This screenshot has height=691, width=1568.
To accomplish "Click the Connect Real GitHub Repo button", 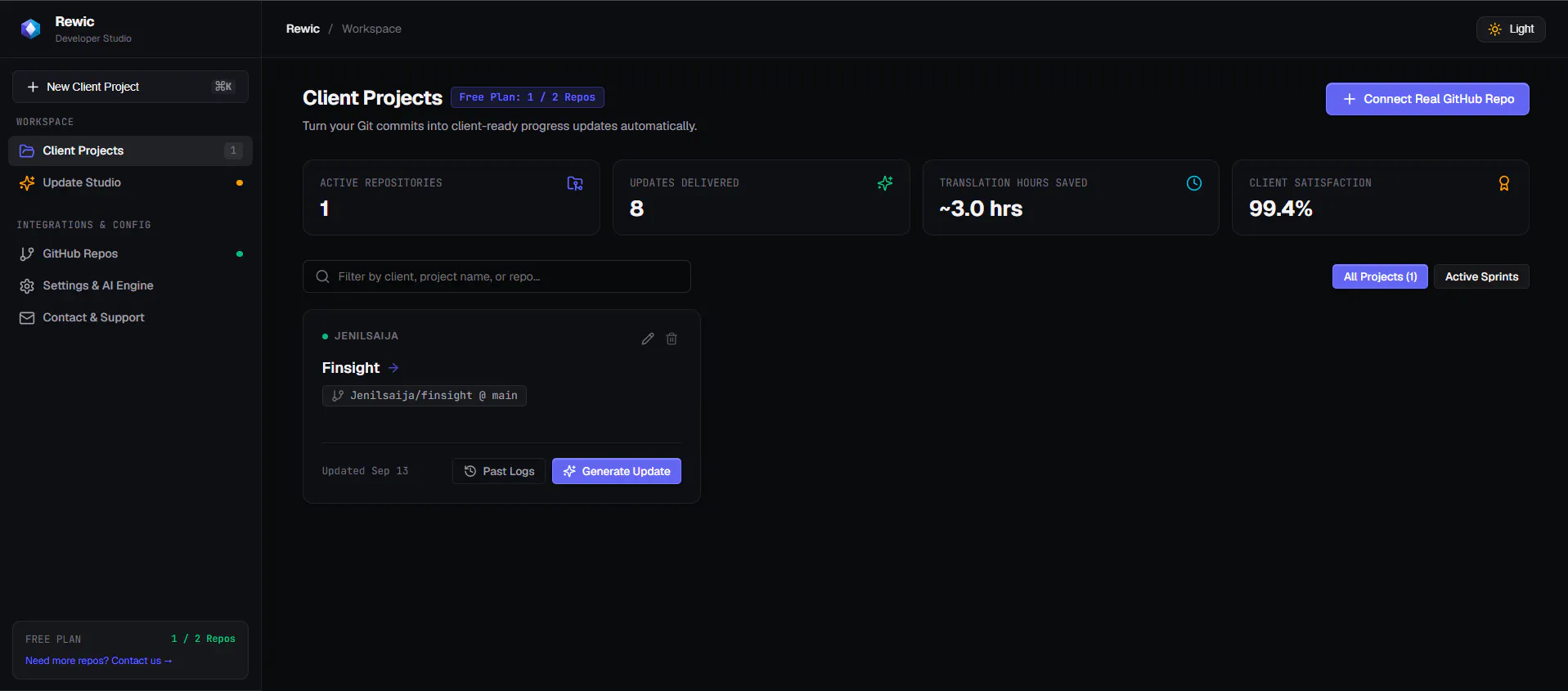I will (1427, 99).
